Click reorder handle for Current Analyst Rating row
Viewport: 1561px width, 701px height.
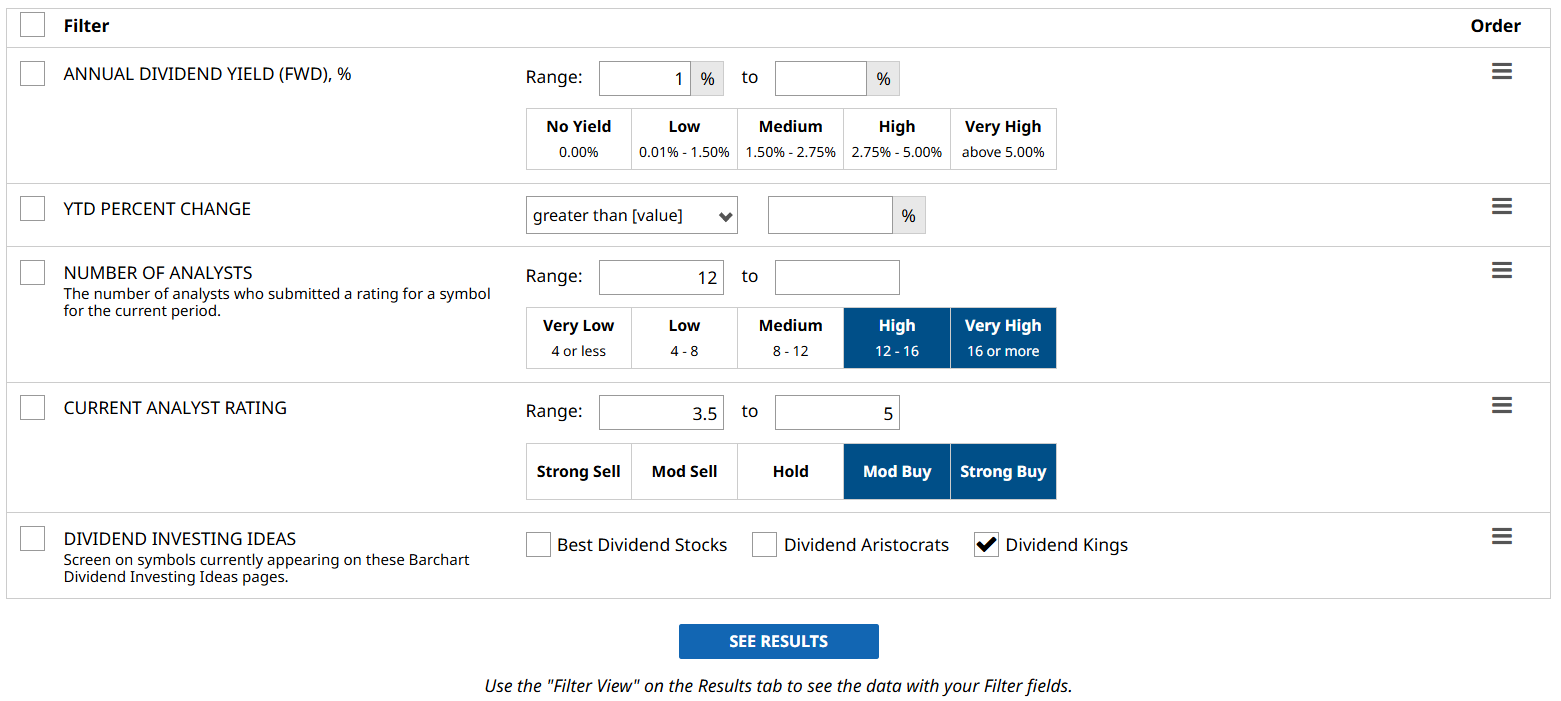pos(1501,405)
